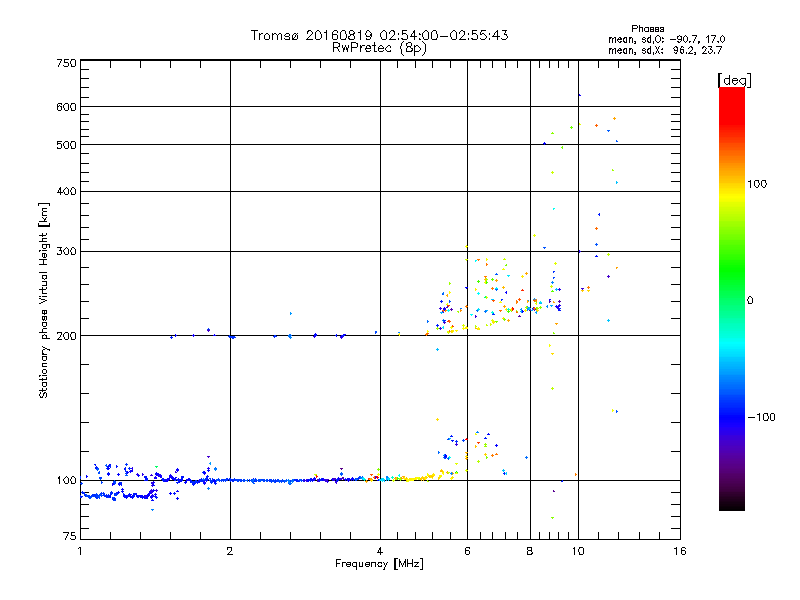Click the '[deg]' colorbar label
This screenshot has height=600, width=800.
(734, 81)
